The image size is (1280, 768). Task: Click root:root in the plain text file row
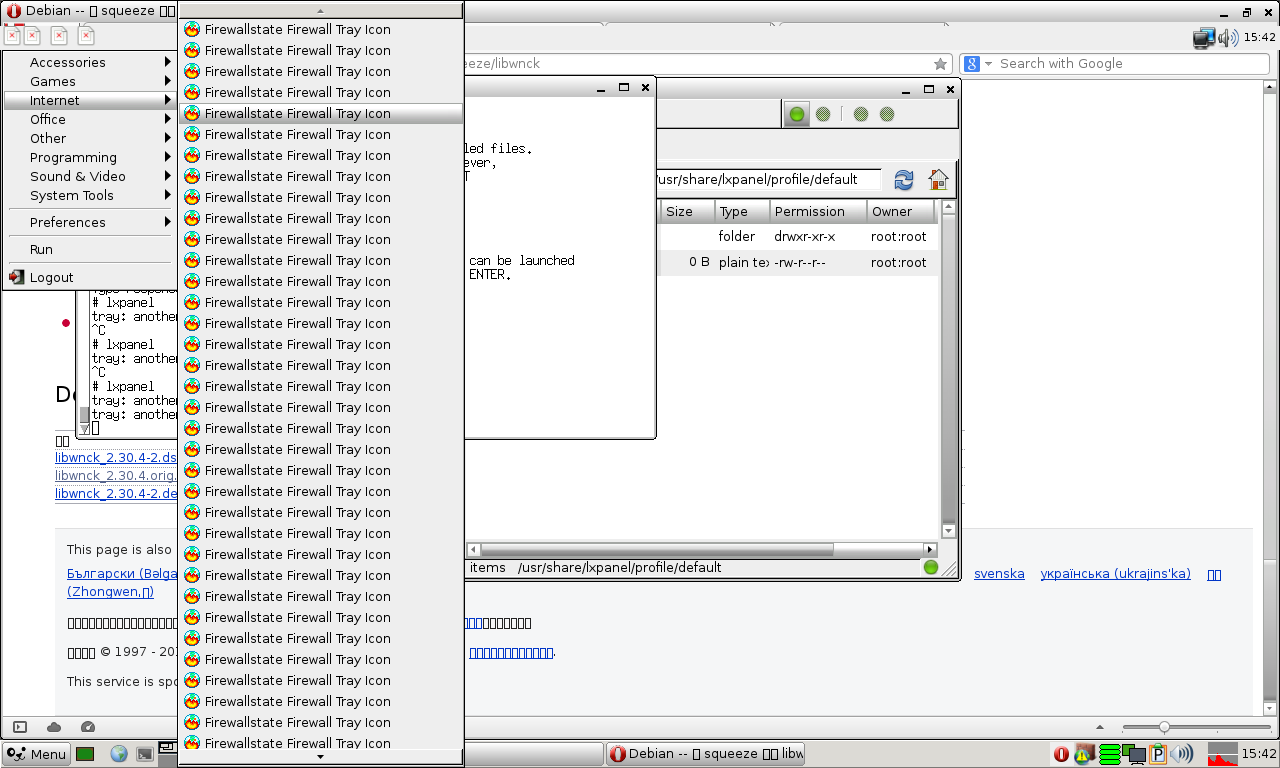tap(899, 262)
